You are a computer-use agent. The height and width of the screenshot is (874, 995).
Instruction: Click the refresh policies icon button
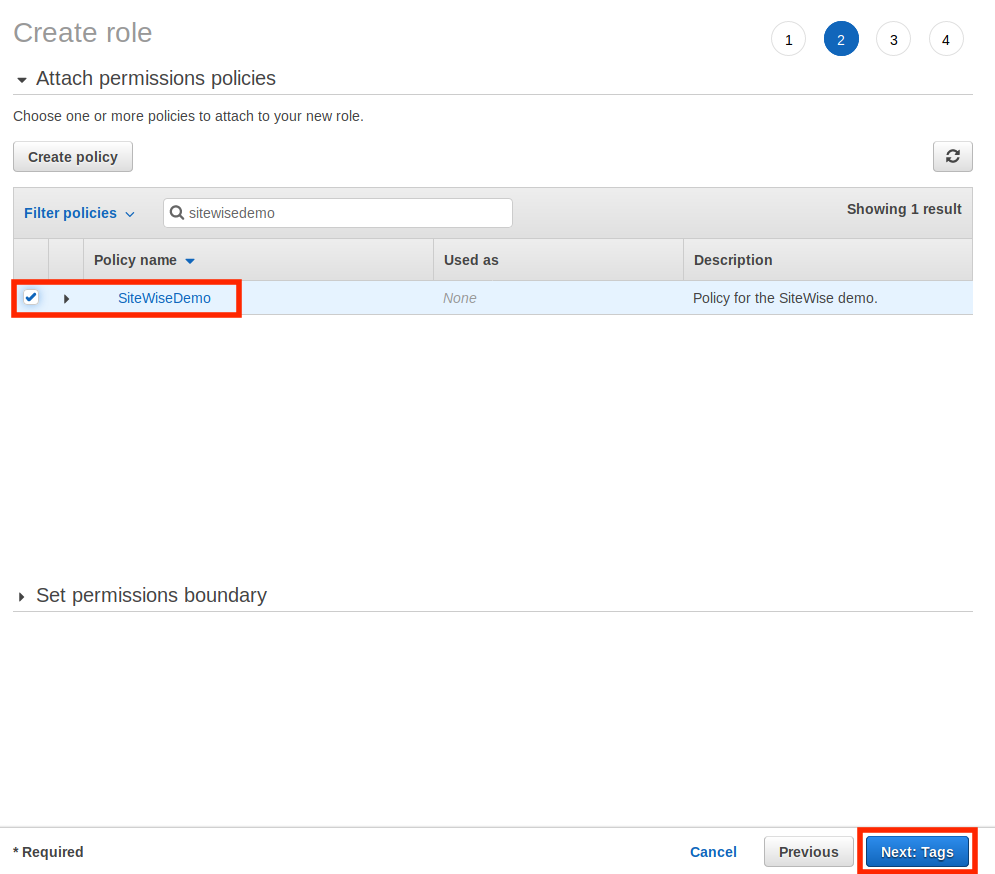pyautogui.click(x=952, y=156)
